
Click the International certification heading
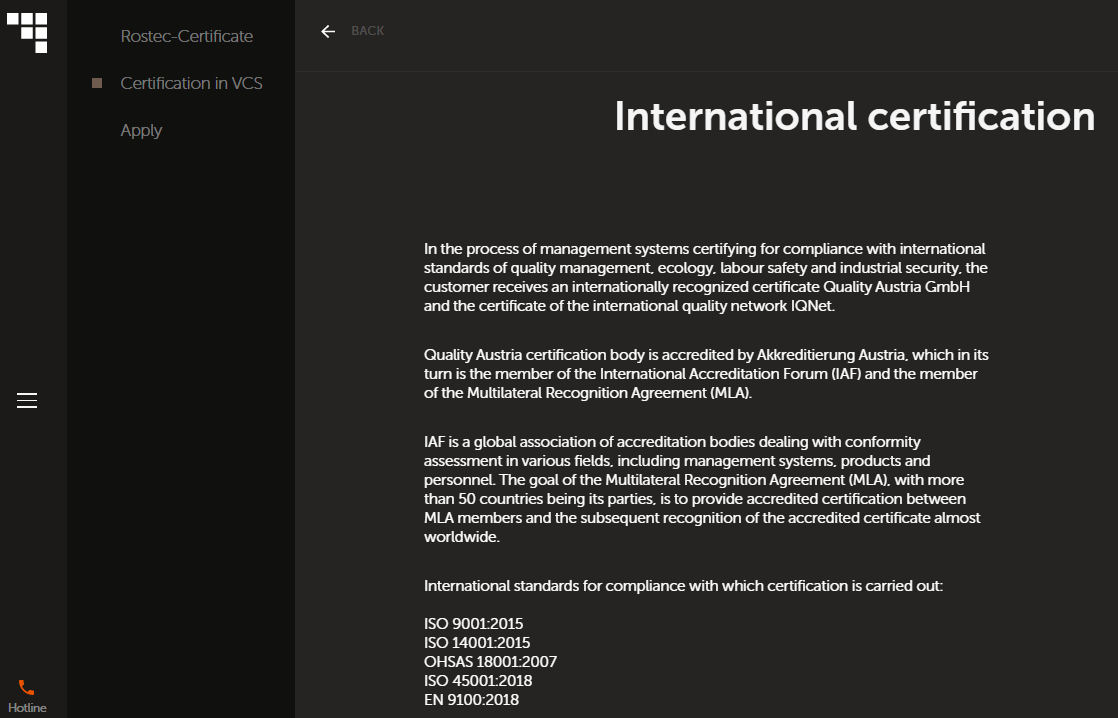point(854,116)
